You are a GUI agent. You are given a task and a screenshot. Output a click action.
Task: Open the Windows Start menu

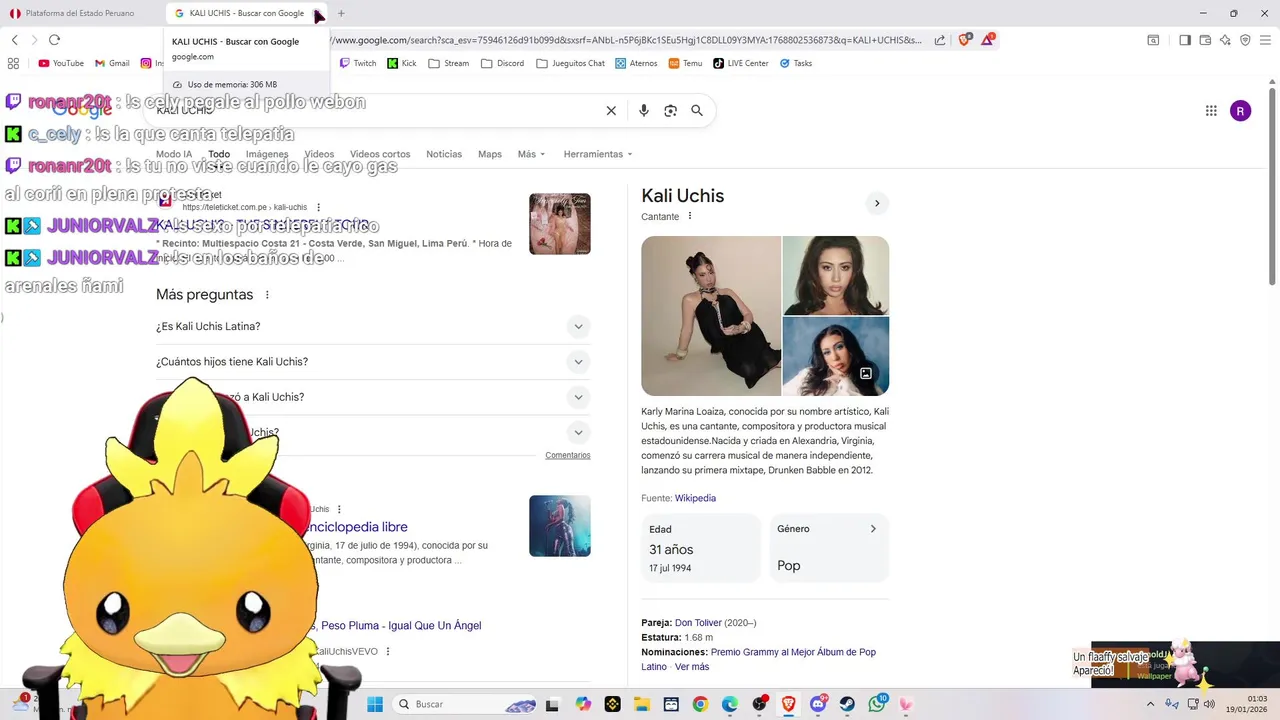[x=375, y=704]
